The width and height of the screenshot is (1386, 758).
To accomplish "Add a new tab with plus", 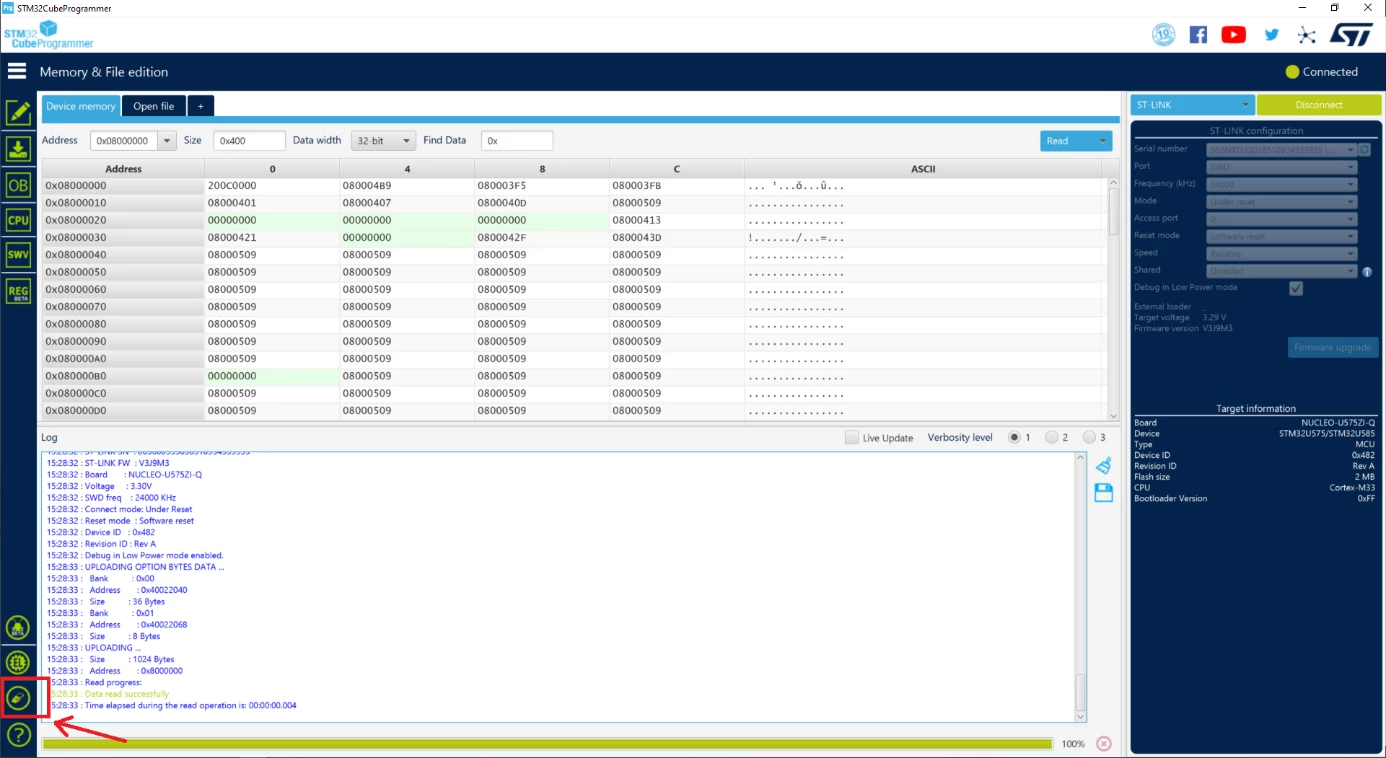I will [200, 106].
